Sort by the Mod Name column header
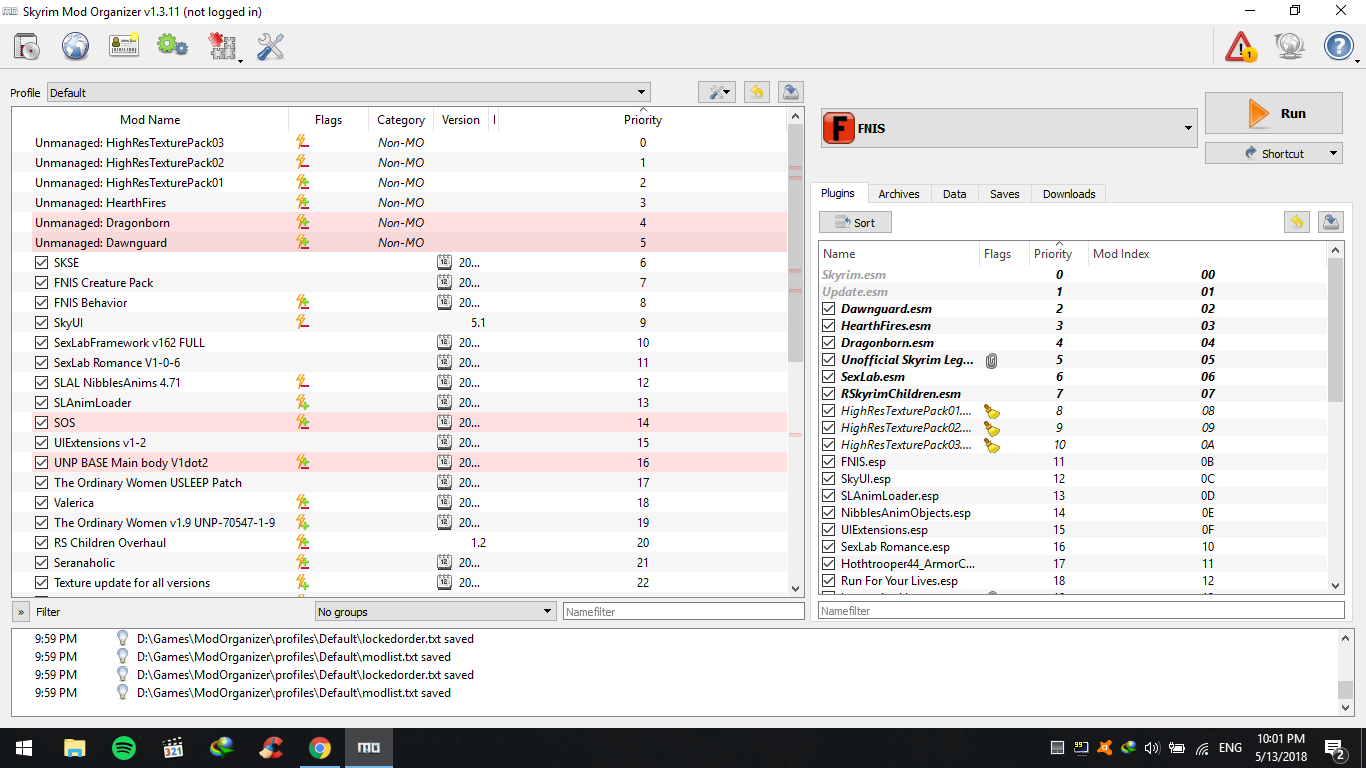Image resolution: width=1366 pixels, height=768 pixels. pyautogui.click(x=150, y=120)
